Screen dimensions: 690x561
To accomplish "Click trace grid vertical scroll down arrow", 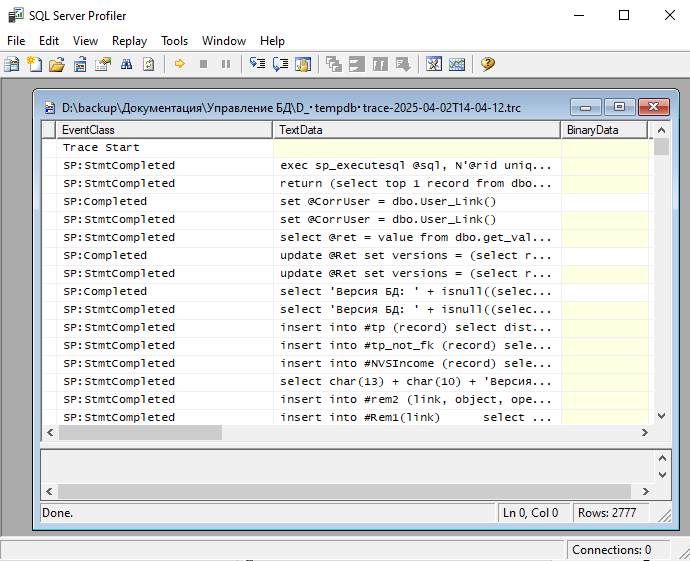I will click(x=661, y=416).
